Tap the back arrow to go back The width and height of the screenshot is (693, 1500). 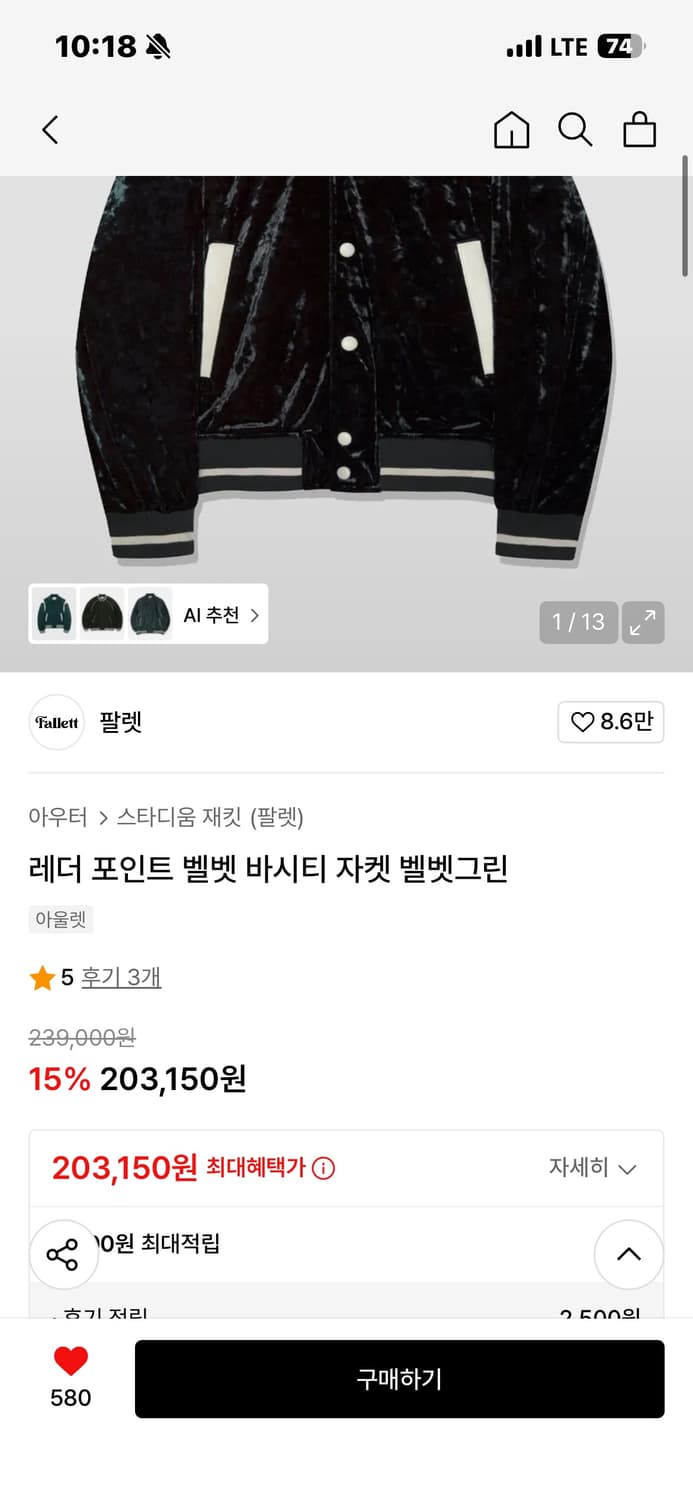pos(50,130)
